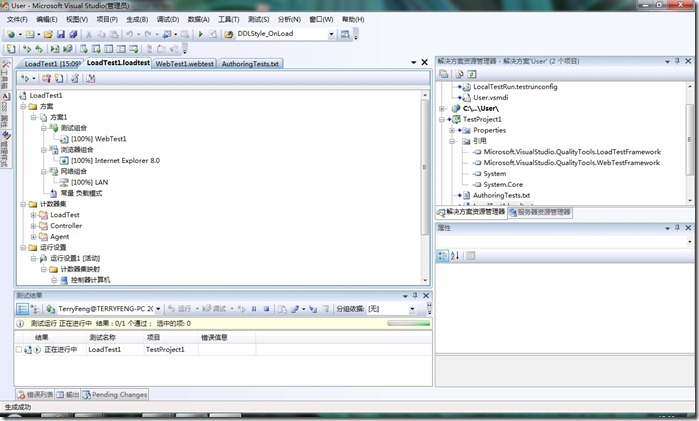Pin the Solution Explorer panel
This screenshot has width=699, height=421.
click(x=678, y=61)
